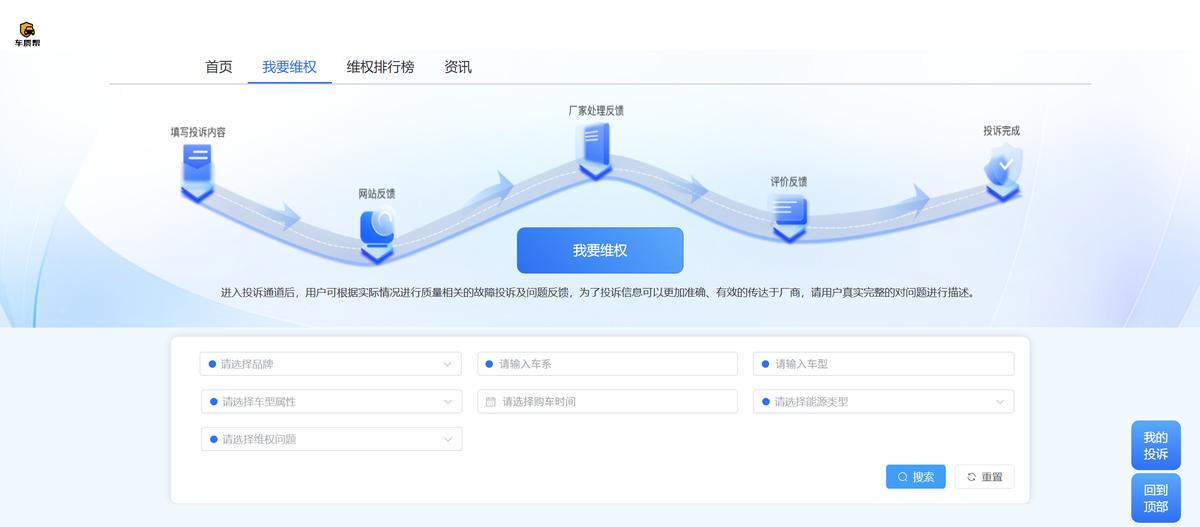Image resolution: width=1200 pixels, height=527 pixels.
Task: Click the 评价反馈 step icon
Action: tap(789, 218)
